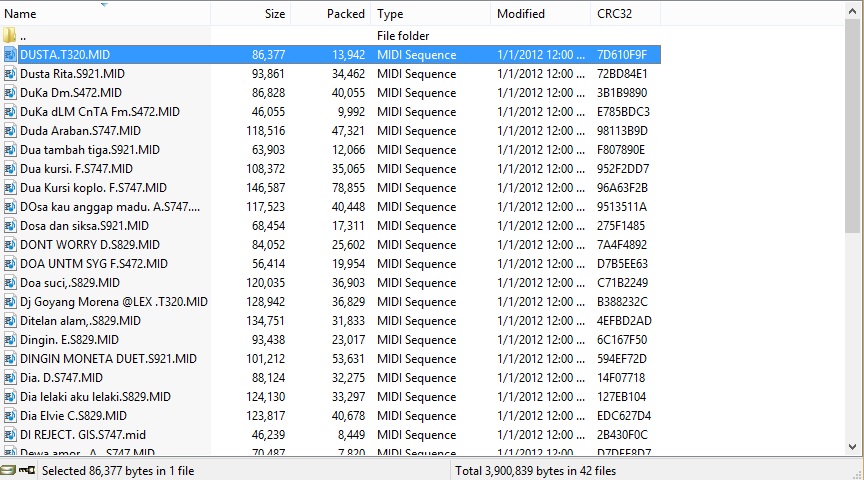The width and height of the screenshot is (864, 480).
Task: Click the icon of DuKa dLM CnTA Fm.S472.MID
Action: (10, 111)
